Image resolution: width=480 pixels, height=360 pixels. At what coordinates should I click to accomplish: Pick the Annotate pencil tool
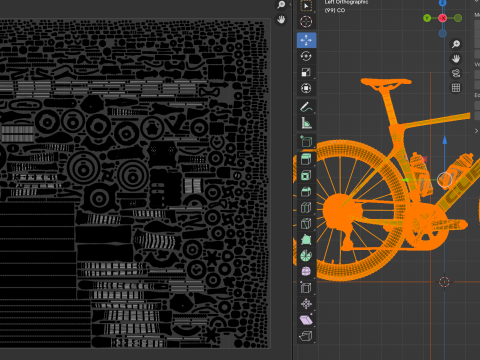(306, 107)
